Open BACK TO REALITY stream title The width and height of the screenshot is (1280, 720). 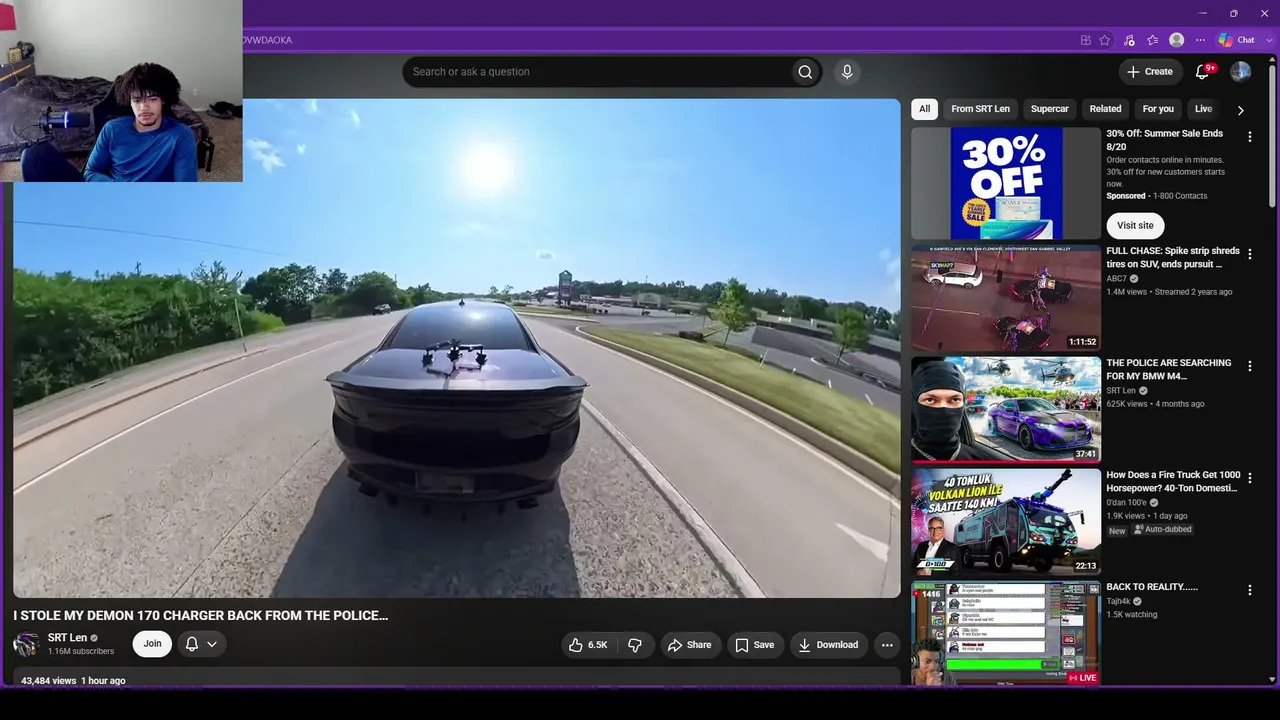click(1152, 587)
